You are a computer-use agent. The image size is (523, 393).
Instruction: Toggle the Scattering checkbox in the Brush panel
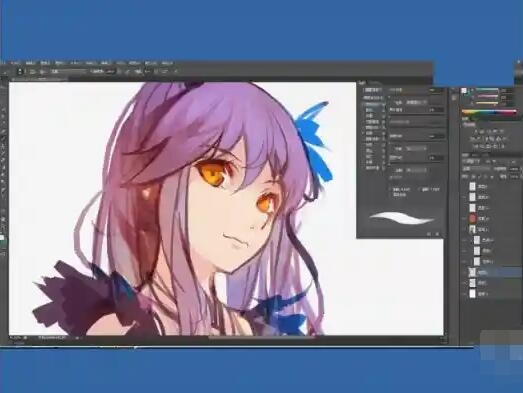(363, 110)
